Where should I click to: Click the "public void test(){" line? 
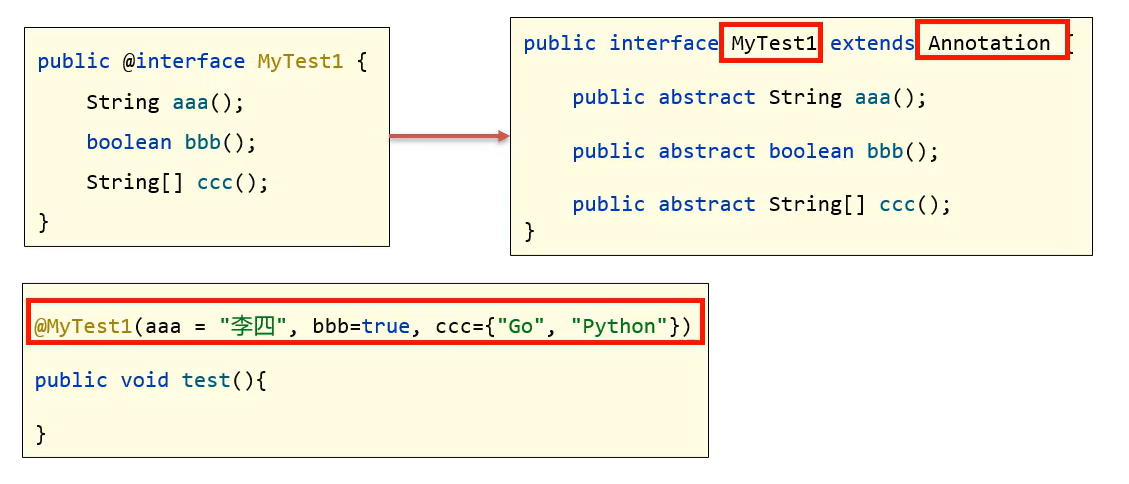150,380
